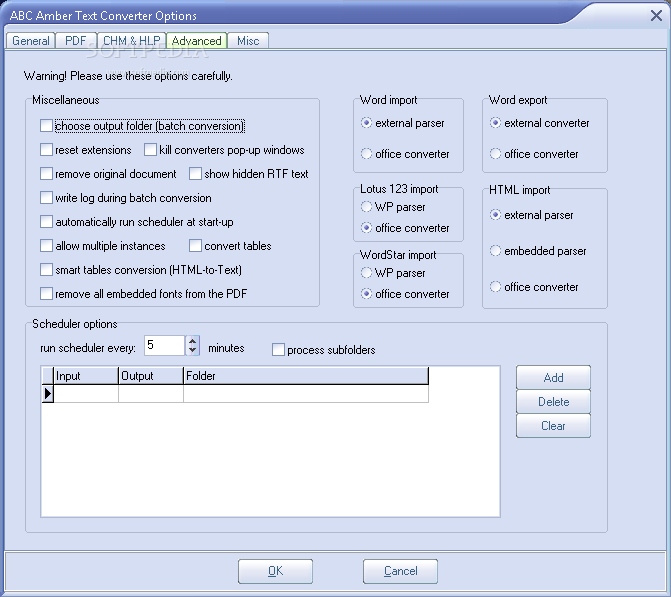Click the Cancel button
Viewport: 671px width, 597px height.
(x=400, y=571)
